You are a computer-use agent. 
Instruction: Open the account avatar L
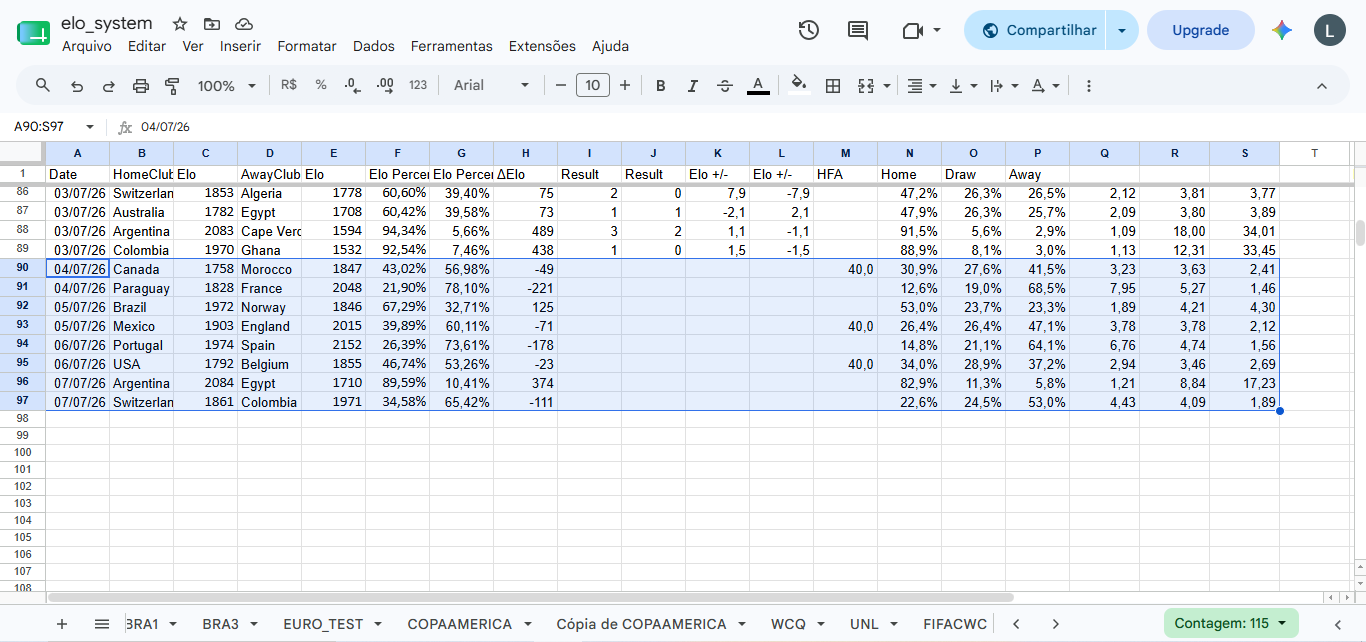(1329, 30)
